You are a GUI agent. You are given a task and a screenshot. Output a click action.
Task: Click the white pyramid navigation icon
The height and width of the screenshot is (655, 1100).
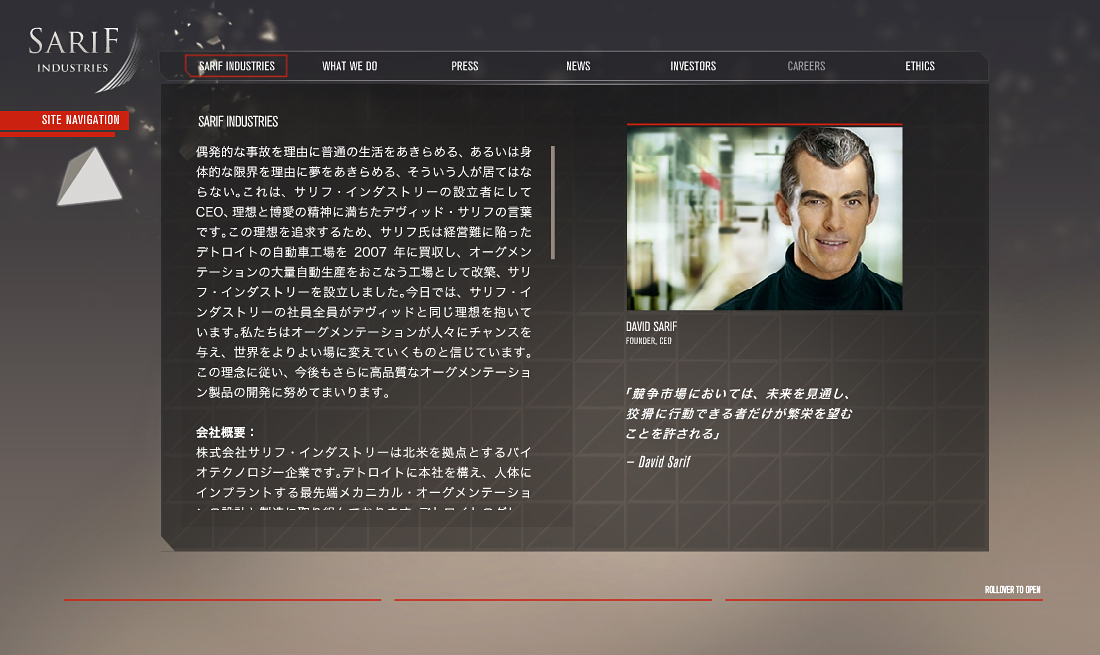click(x=89, y=177)
